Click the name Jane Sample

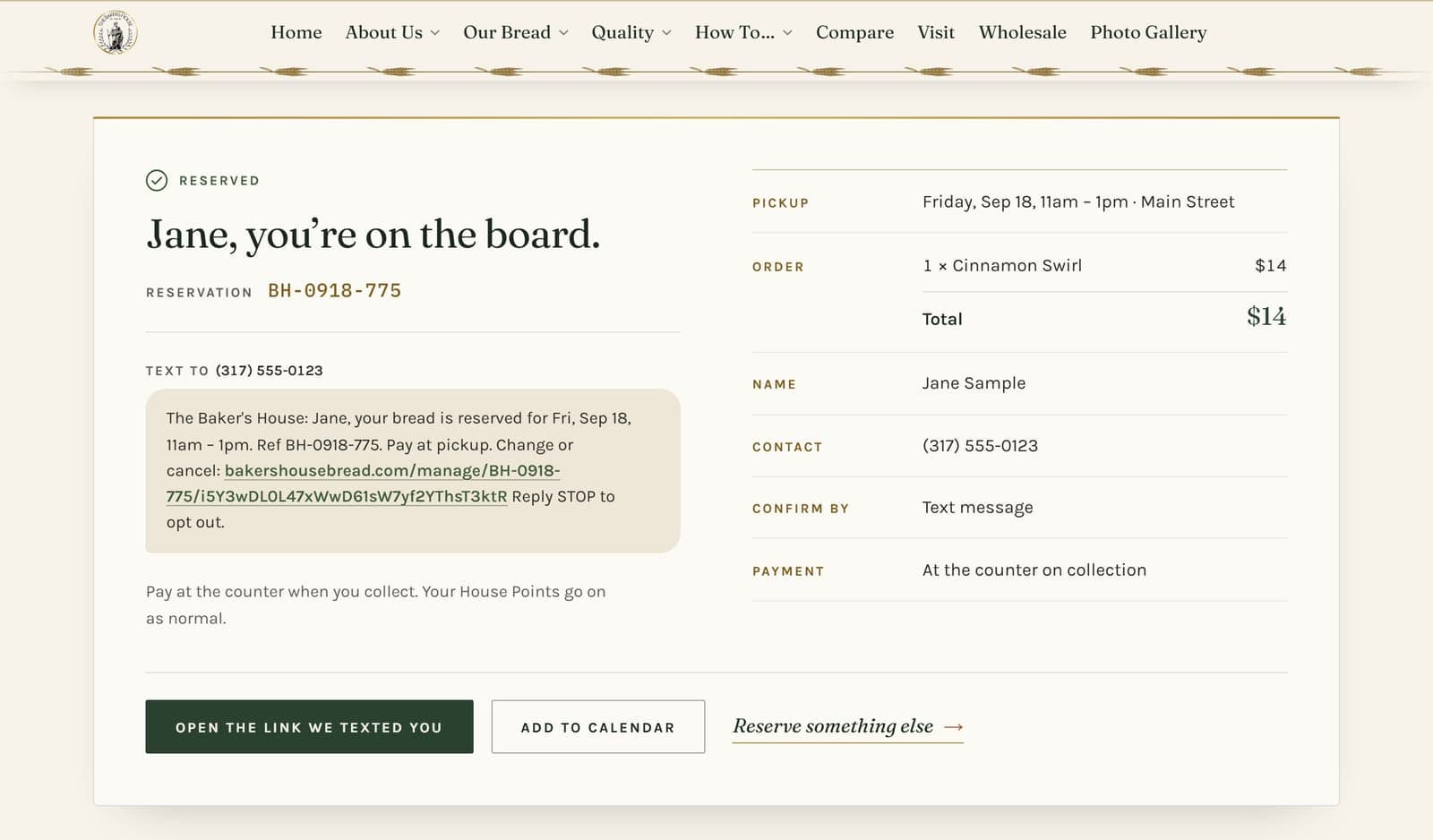(974, 383)
